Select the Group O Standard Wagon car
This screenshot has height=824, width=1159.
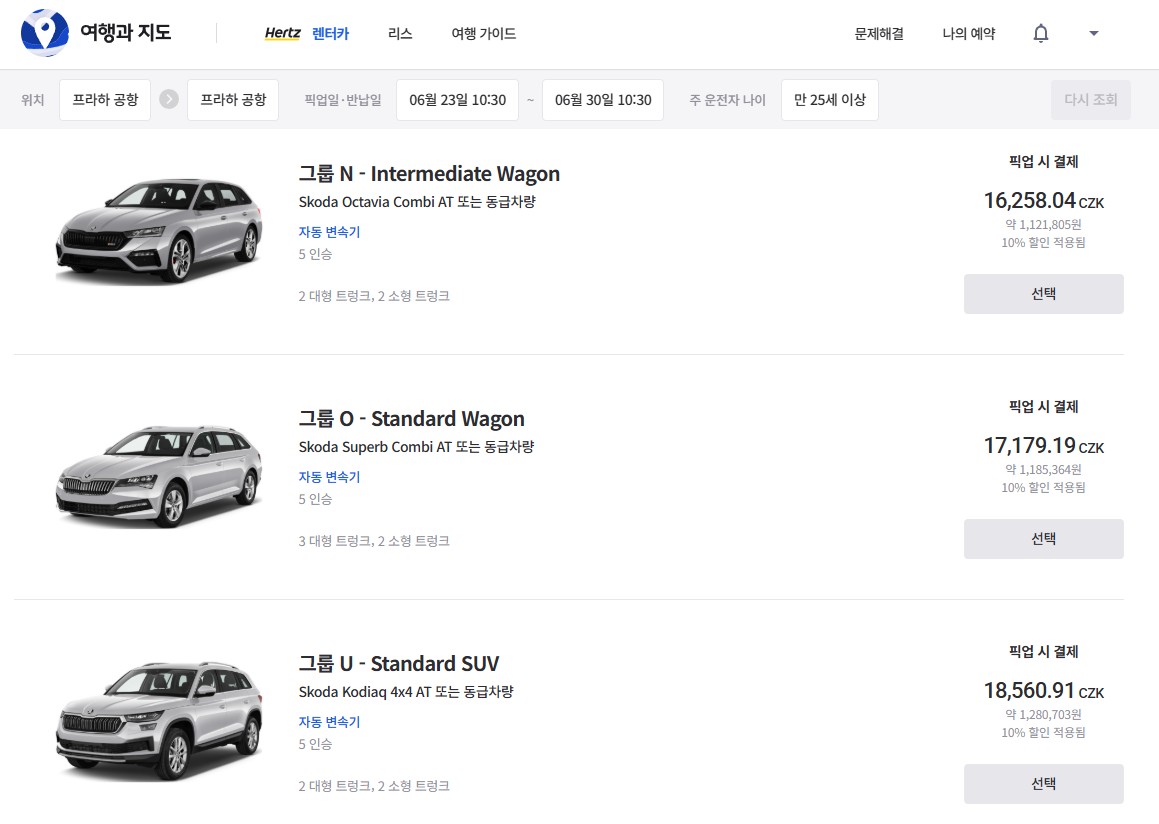point(1043,539)
